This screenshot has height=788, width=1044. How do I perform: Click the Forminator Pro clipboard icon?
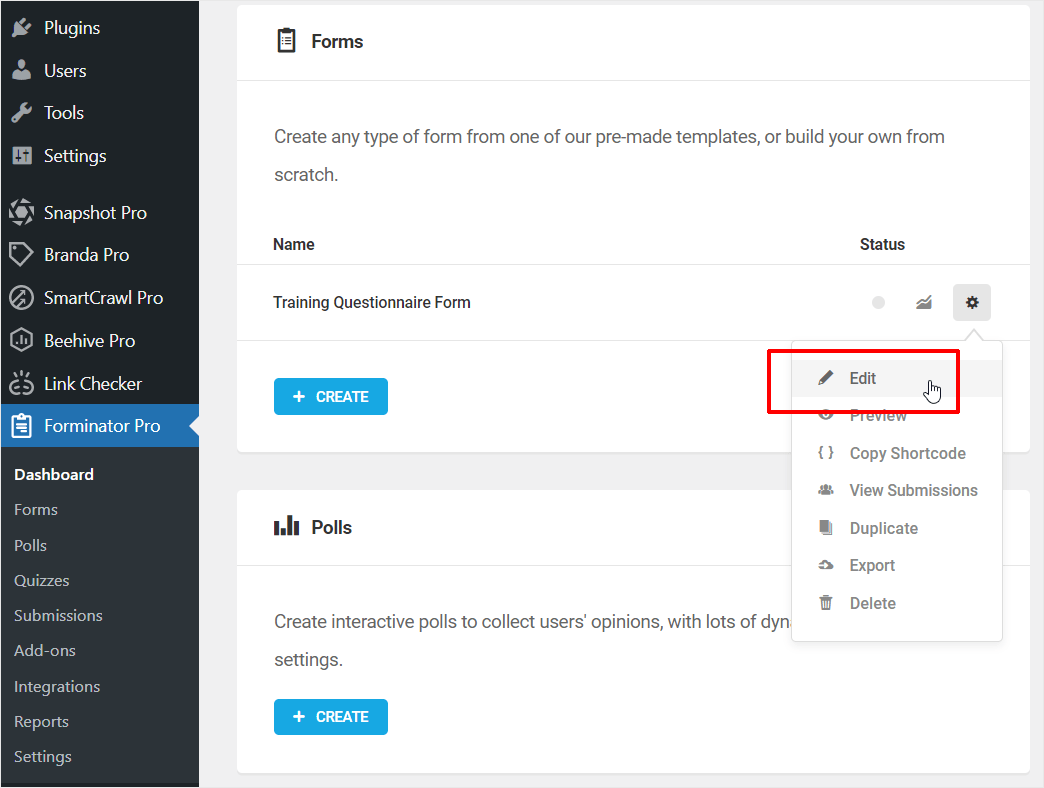click(21, 426)
